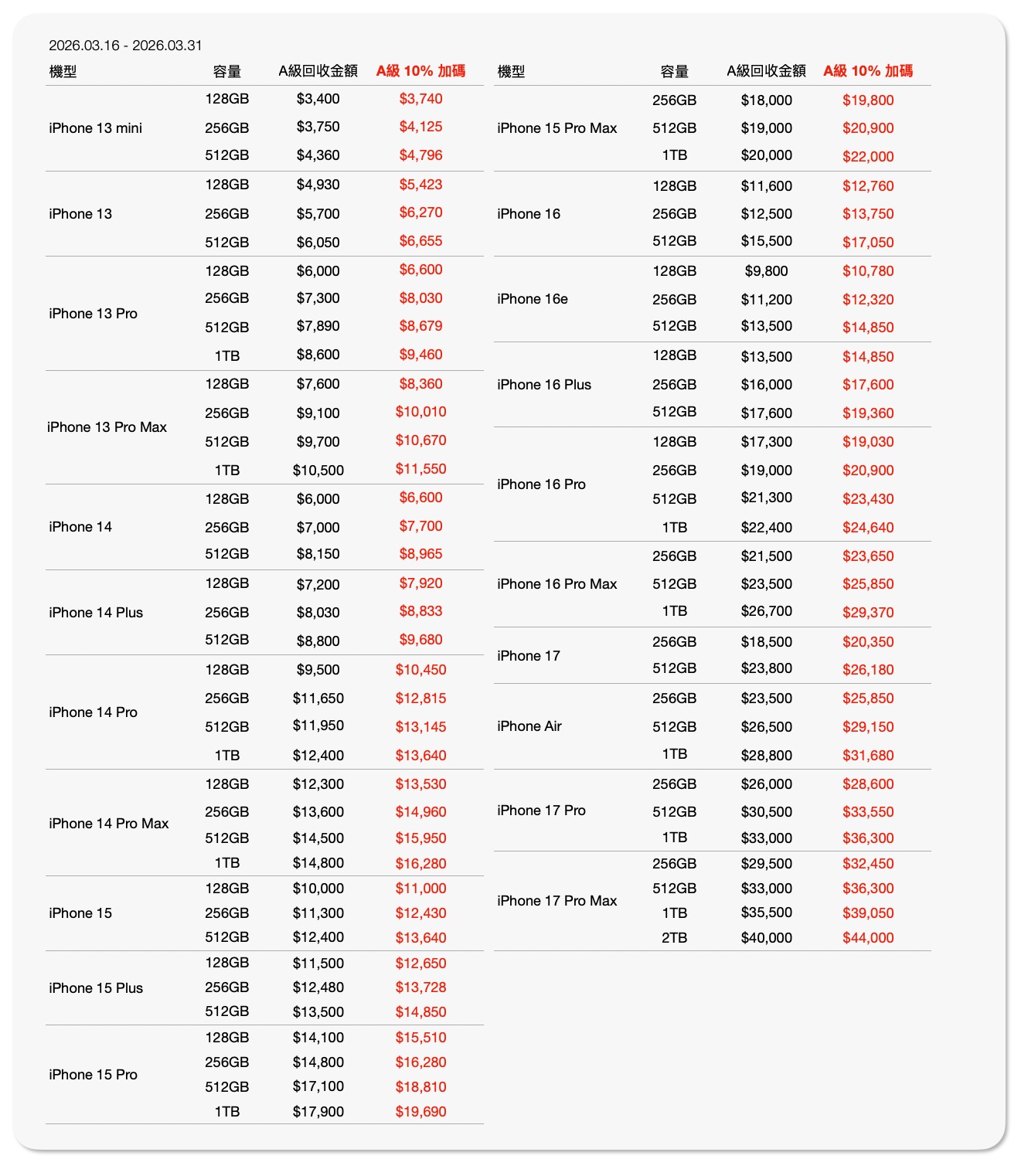Click the $3,400 recycle price

318,99
